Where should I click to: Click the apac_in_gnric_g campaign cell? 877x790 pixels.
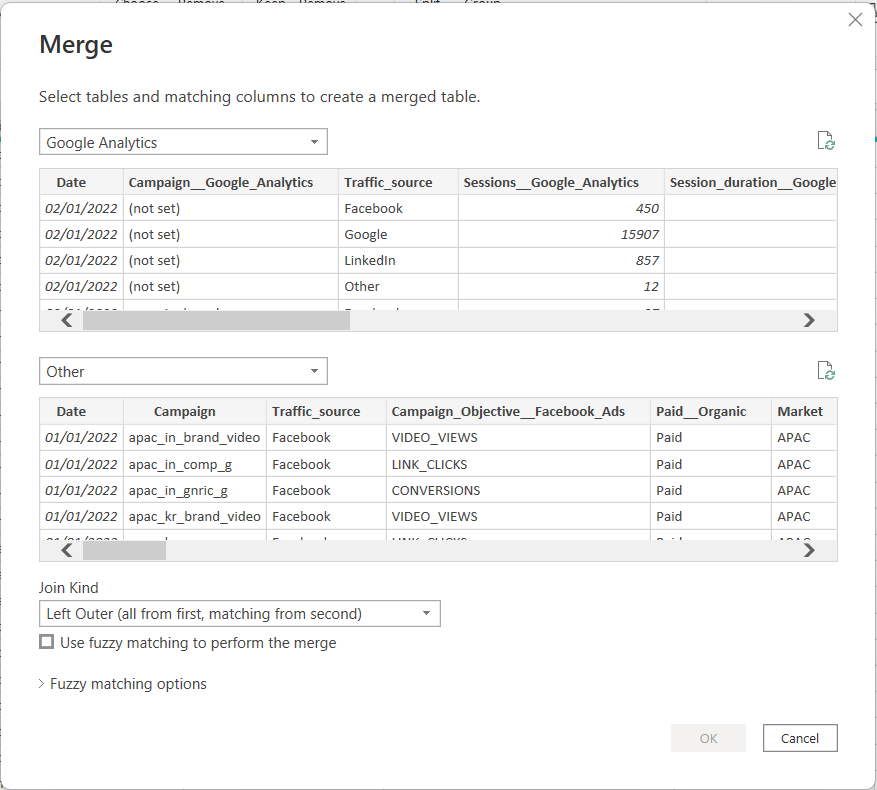click(195, 491)
